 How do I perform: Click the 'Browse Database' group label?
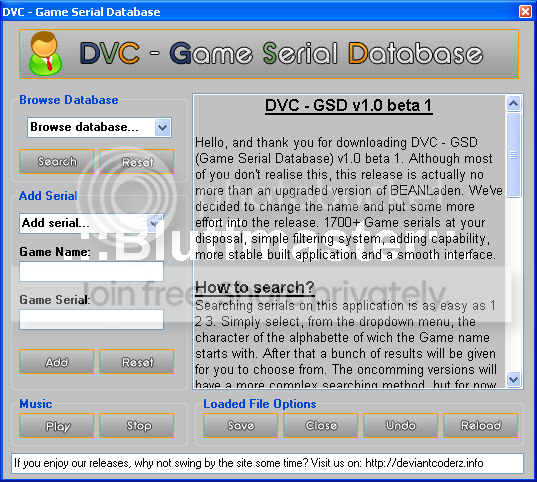[69, 100]
